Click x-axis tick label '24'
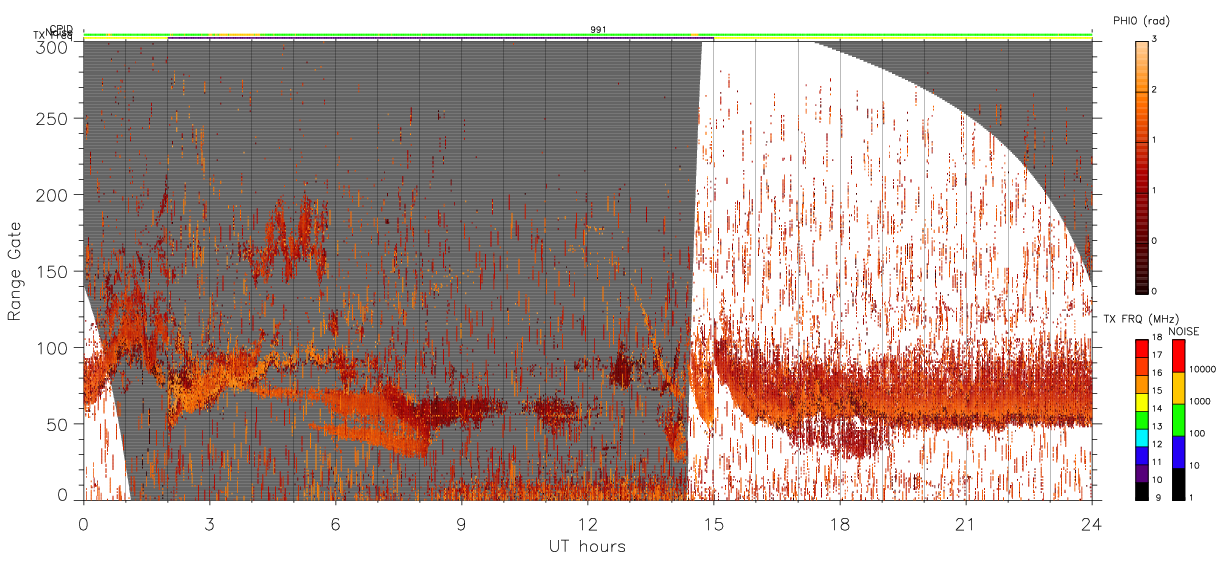The image size is (1228, 567). (x=1091, y=524)
